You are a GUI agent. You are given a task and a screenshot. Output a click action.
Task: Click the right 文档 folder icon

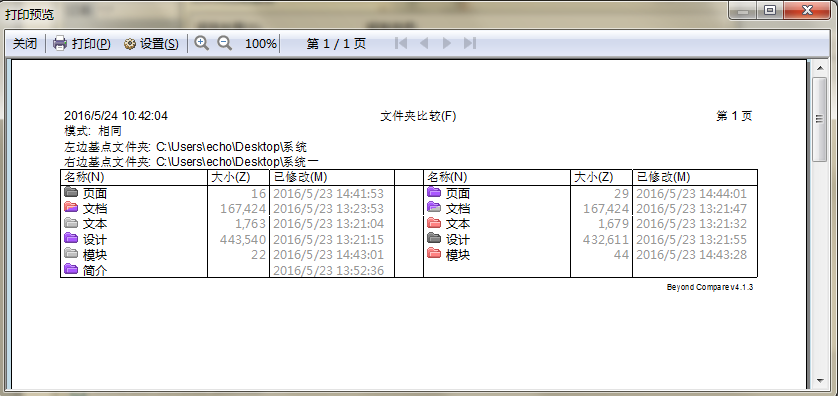click(x=434, y=207)
